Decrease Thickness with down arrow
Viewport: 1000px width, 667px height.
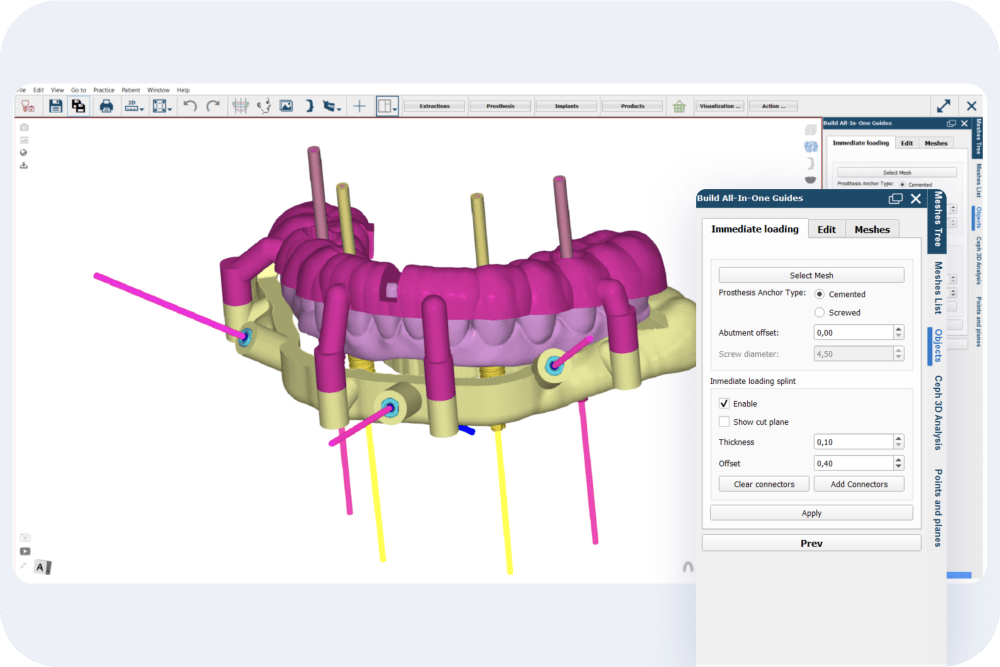899,445
